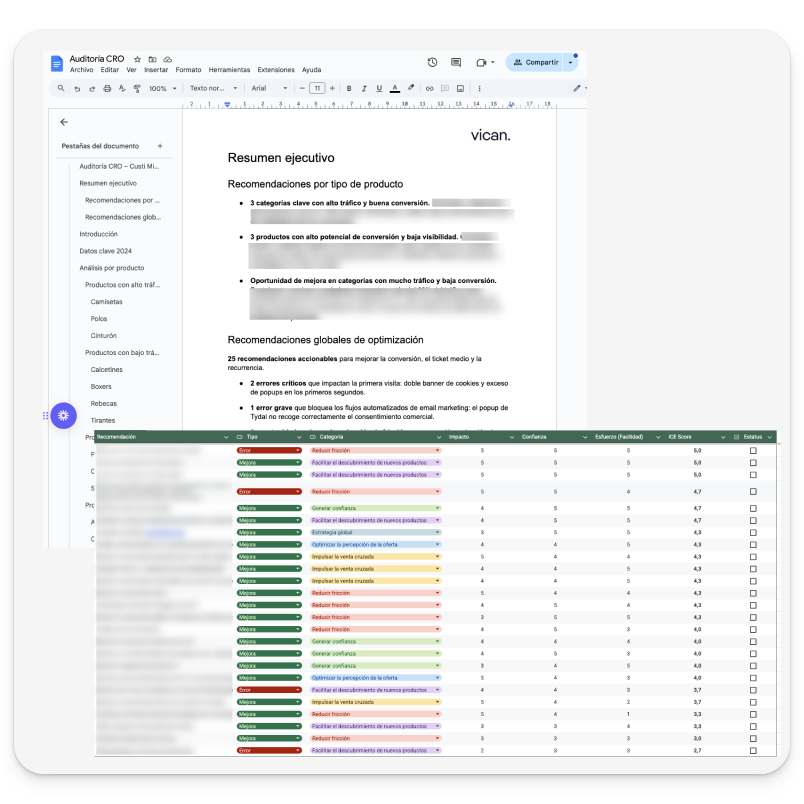Apply bold formatting
804x804 pixels.
[349, 88]
